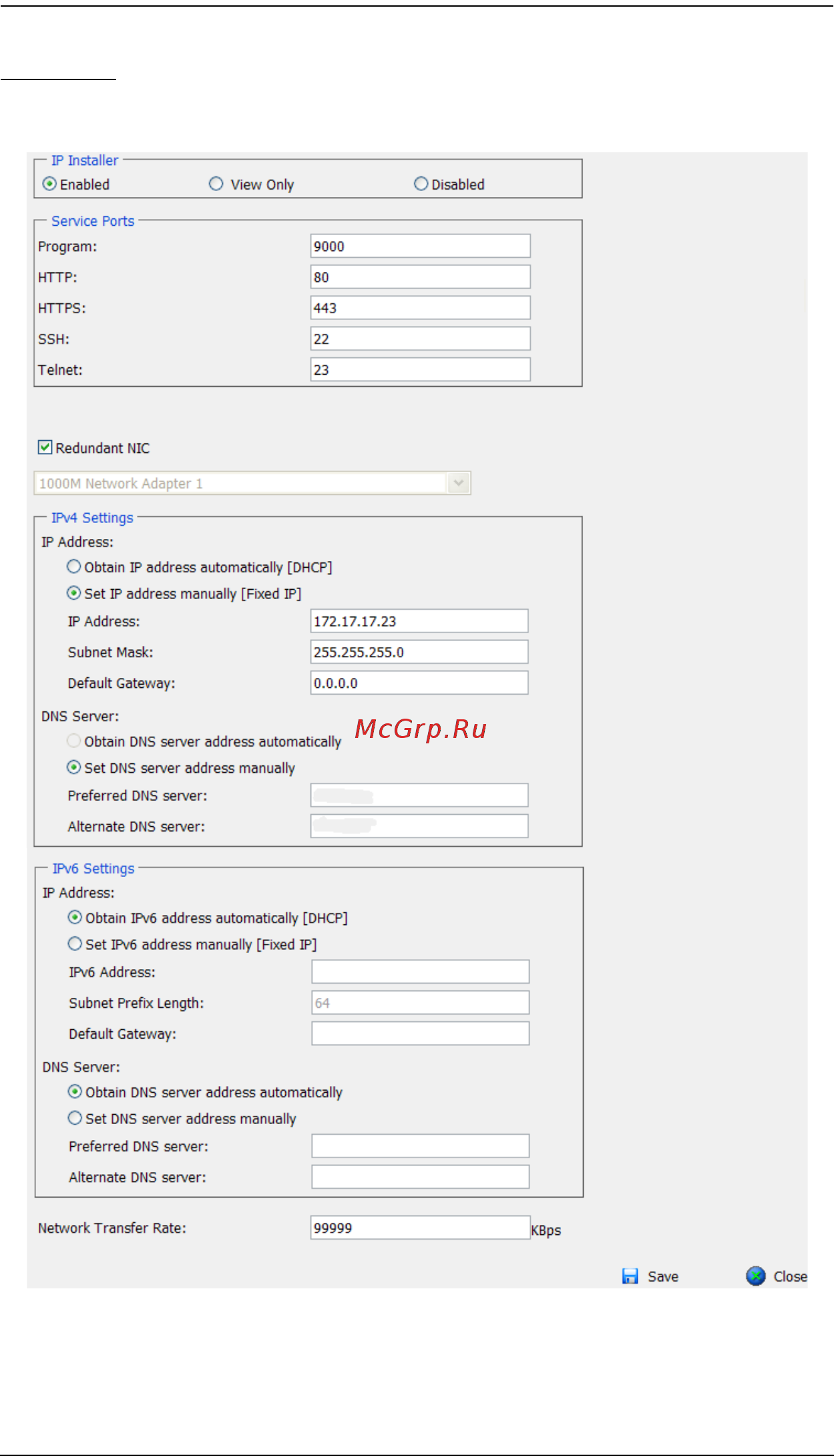Click the Network Transfer Rate field
Screen dimensions: 834x1456
pos(421,1228)
